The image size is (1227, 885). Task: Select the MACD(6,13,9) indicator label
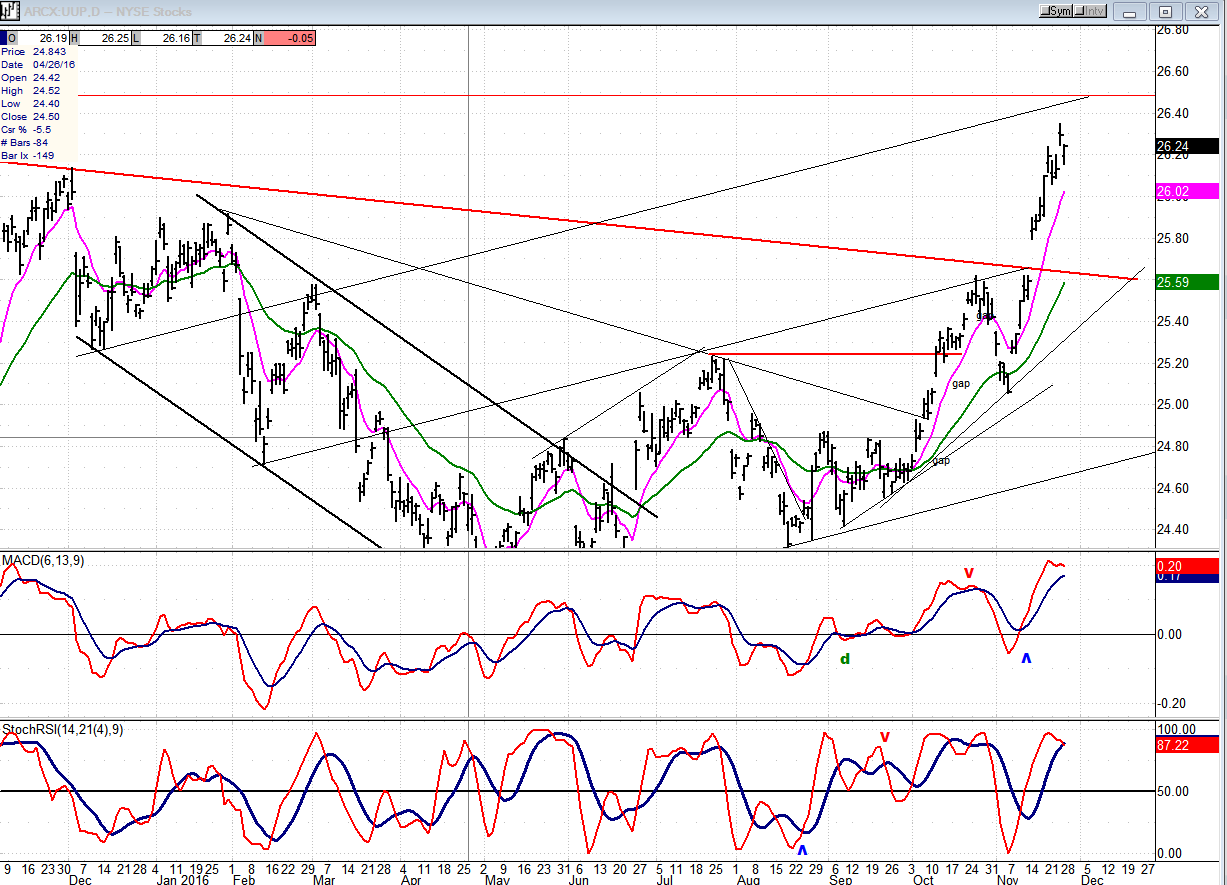tap(43, 560)
